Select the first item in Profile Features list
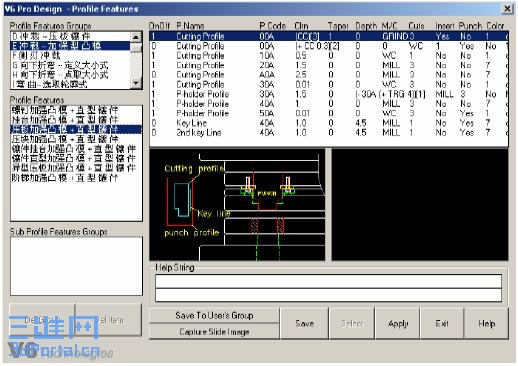 76,110
